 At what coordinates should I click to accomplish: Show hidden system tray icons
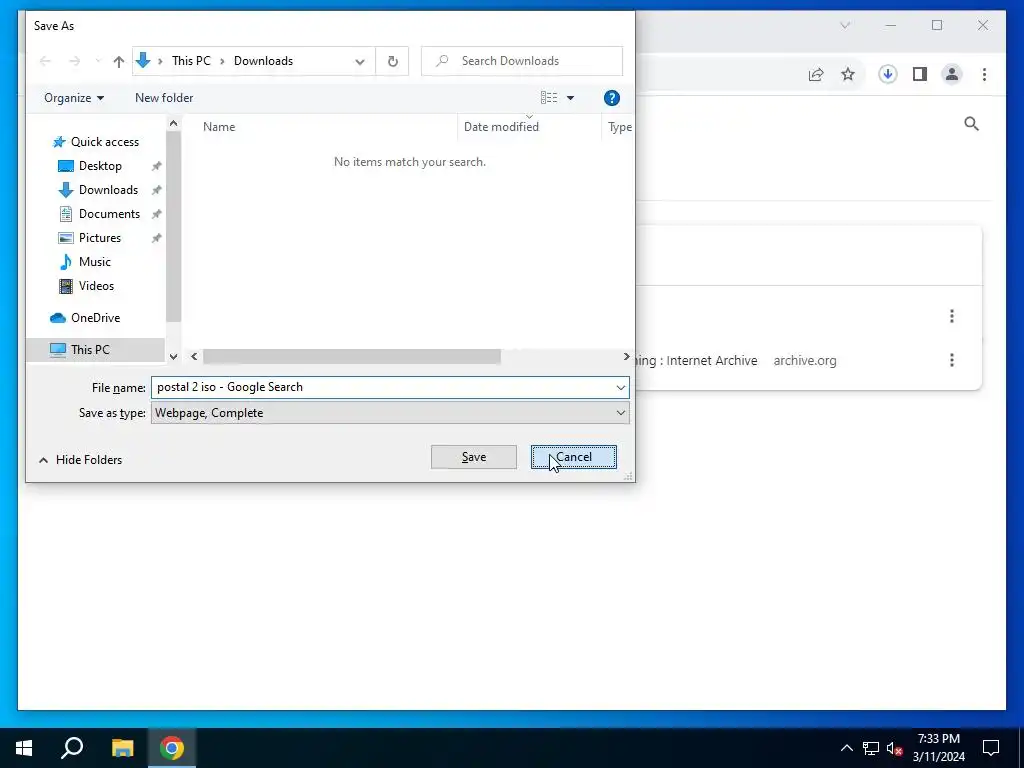(846, 748)
